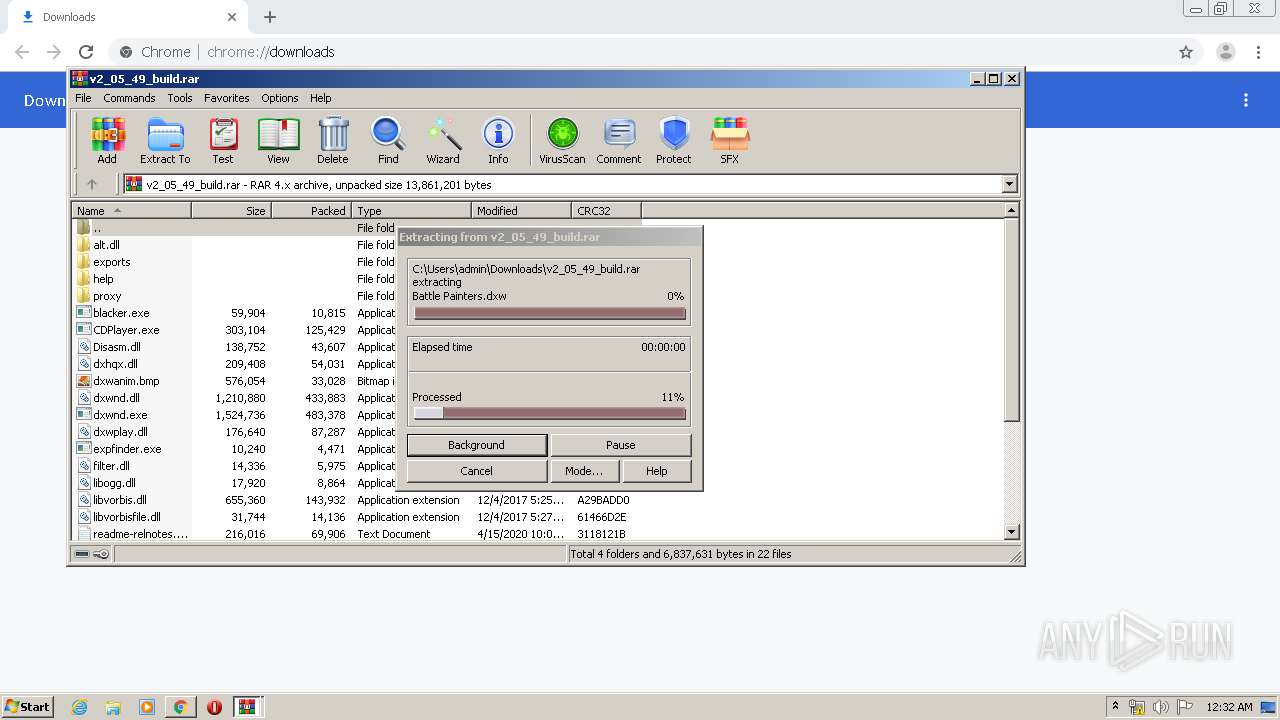Viewport: 1280px width, 720px height.
Task: Show hidden tray icons arrow
Action: point(1116,707)
